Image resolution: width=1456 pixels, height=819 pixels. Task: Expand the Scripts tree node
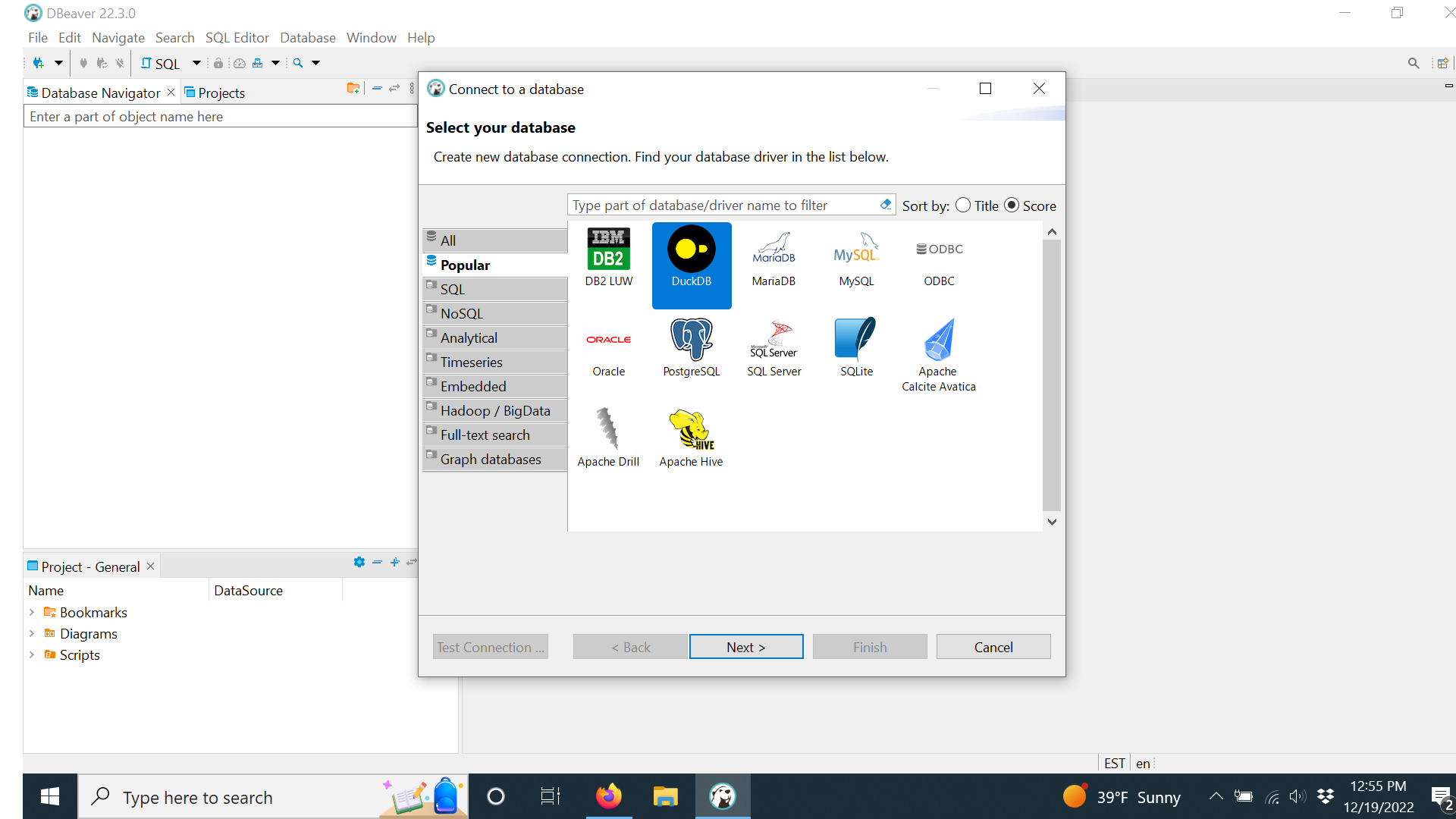coord(32,654)
